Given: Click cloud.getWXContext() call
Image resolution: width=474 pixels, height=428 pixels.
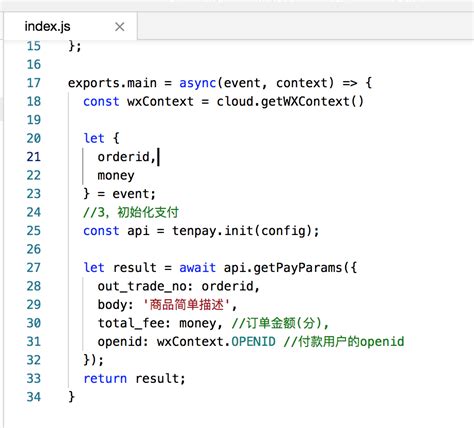Looking at the screenshot, I should (x=290, y=102).
